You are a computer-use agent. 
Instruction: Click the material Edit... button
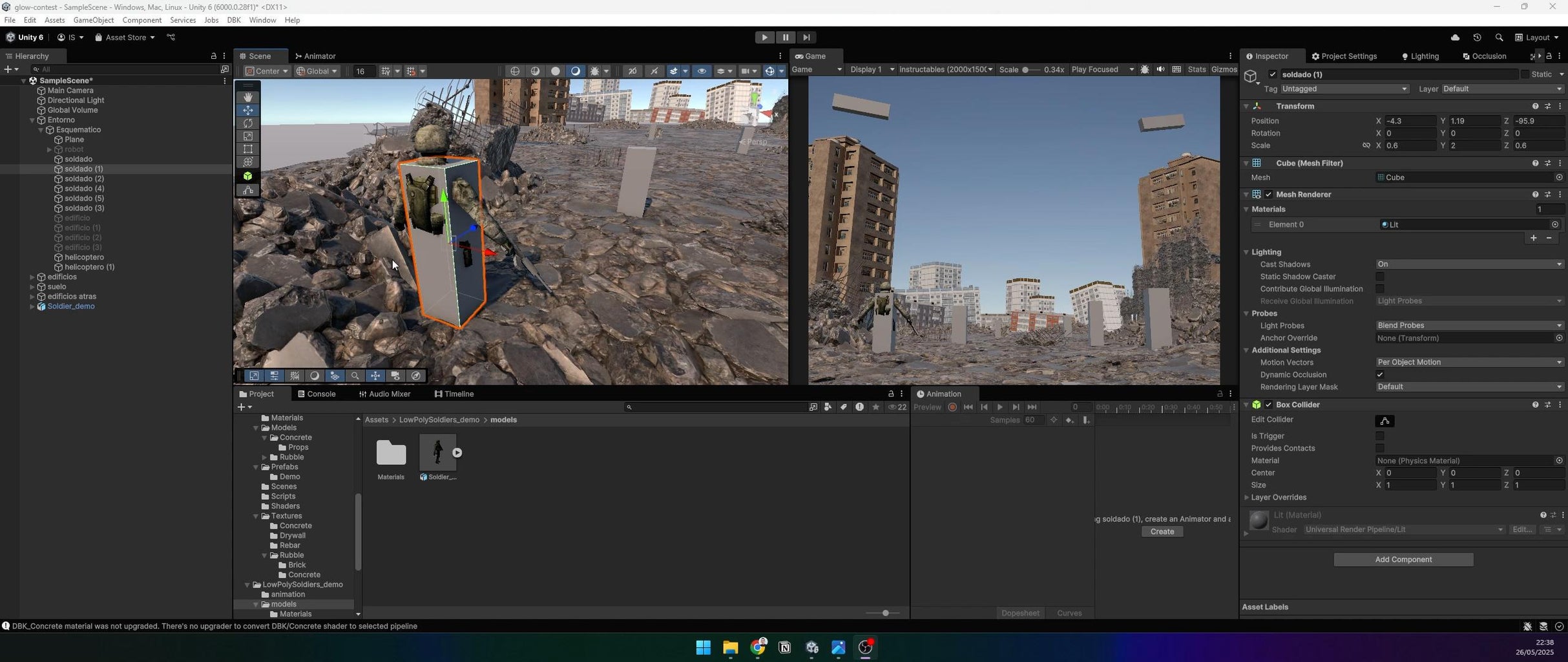point(1521,530)
